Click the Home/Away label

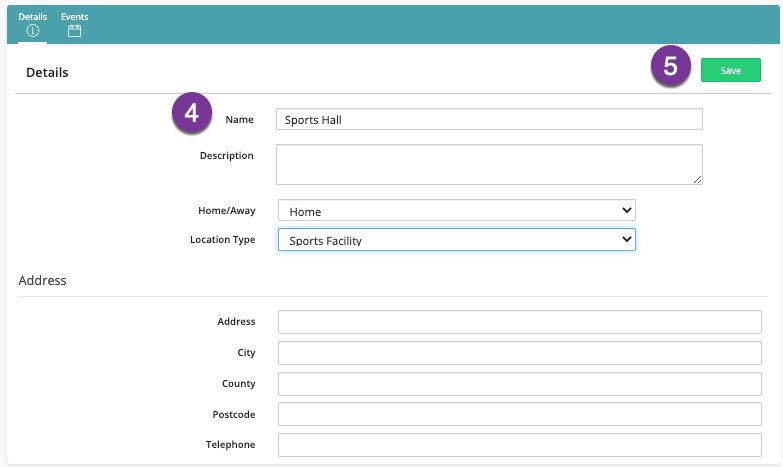pos(227,211)
